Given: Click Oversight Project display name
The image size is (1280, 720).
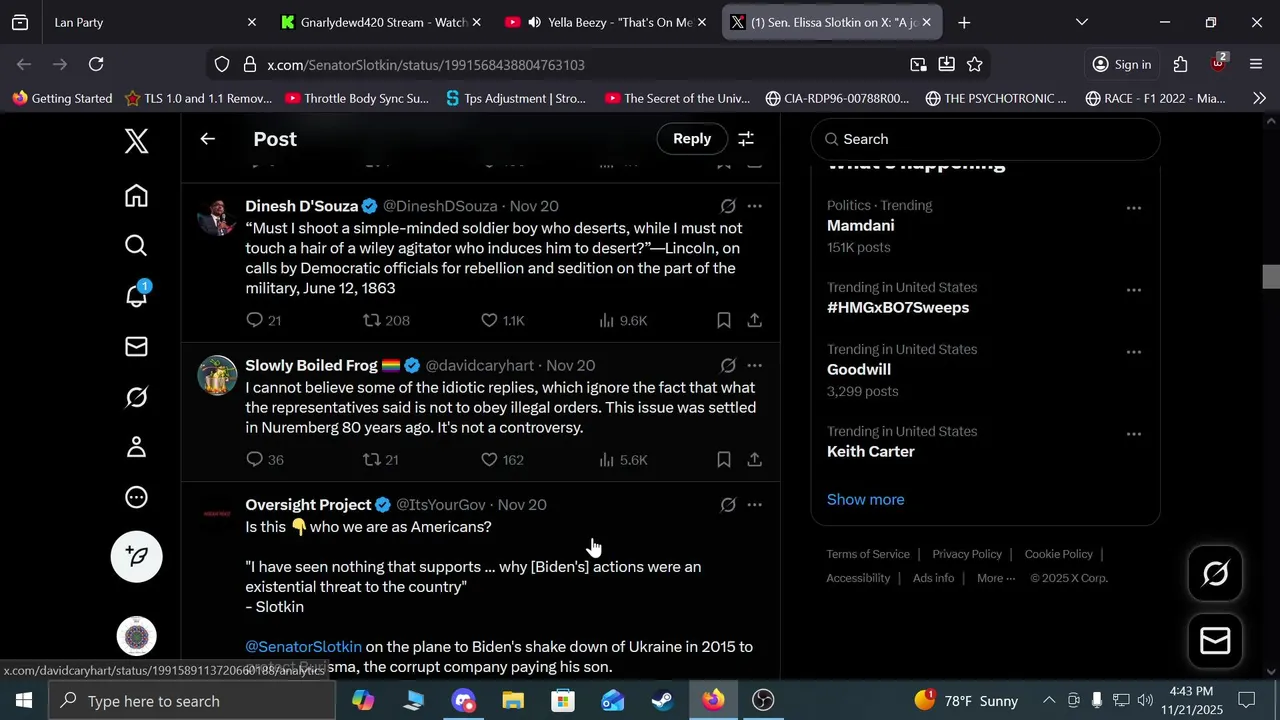Looking at the screenshot, I should tap(308, 505).
